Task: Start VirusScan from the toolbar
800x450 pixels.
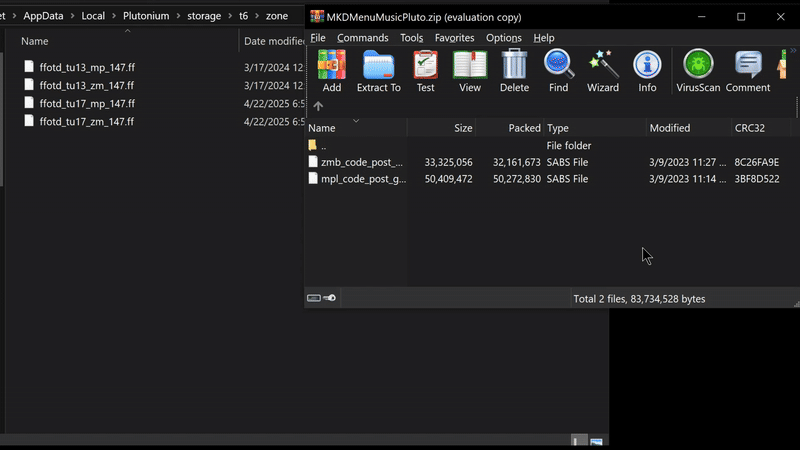Action: (698, 70)
